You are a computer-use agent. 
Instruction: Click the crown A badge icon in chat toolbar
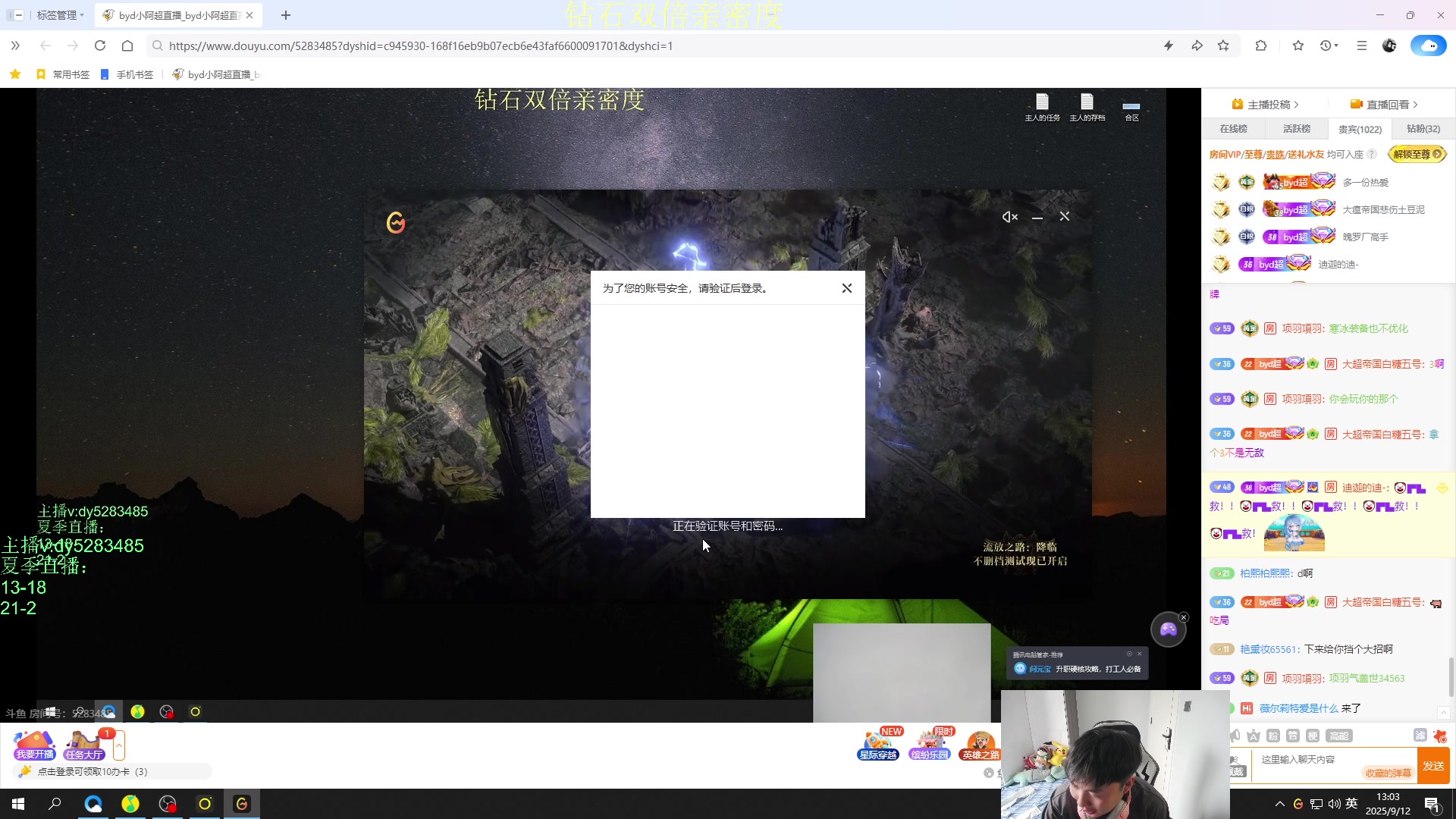coord(1254,736)
